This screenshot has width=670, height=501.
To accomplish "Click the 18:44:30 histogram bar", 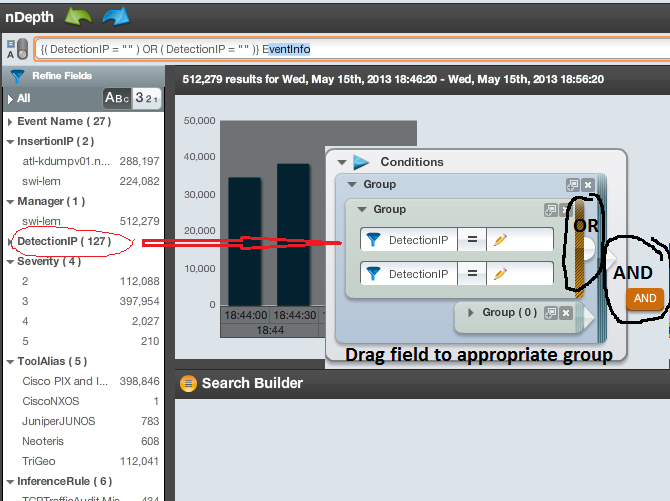I will 293,235.
